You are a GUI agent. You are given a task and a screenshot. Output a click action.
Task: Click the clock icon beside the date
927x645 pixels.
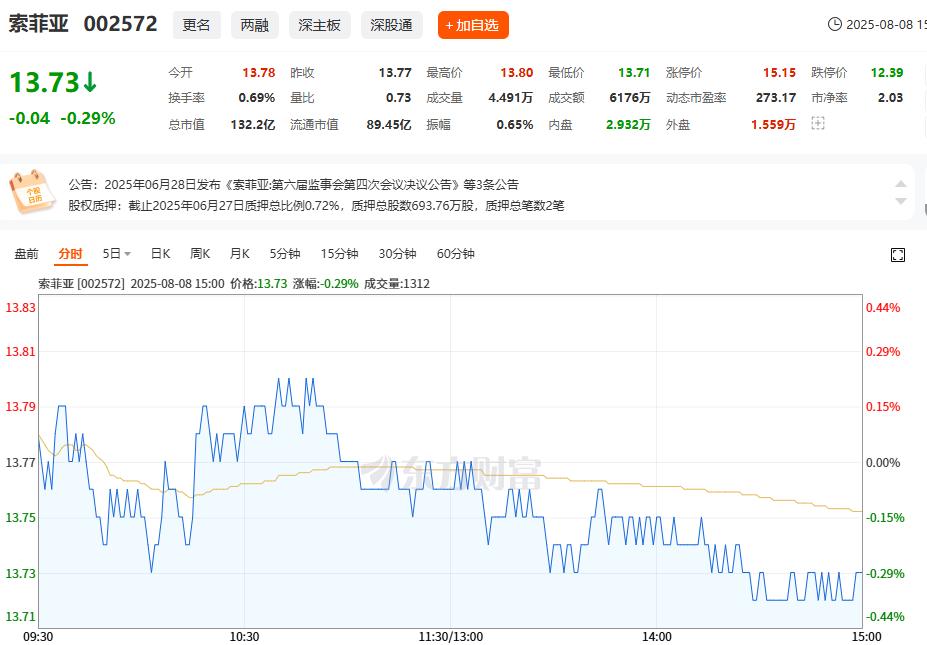point(834,24)
